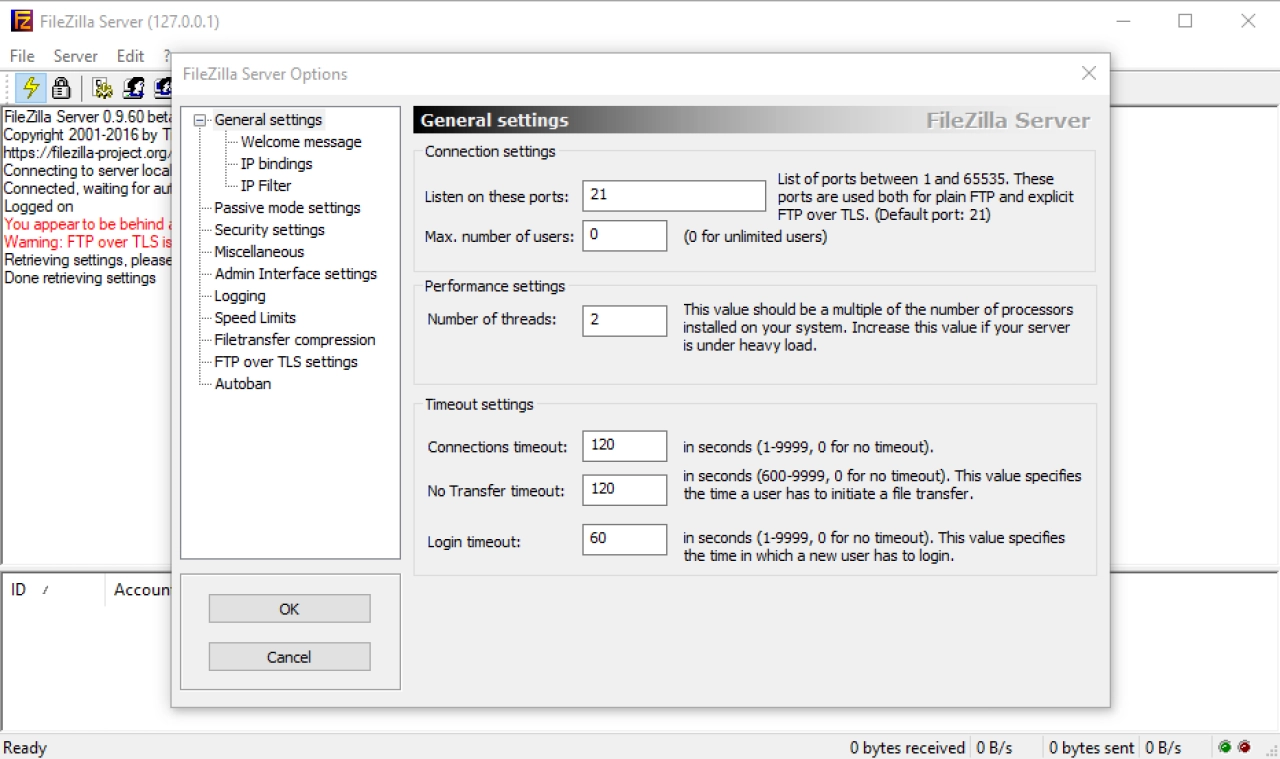Click the No Transfer timeout field
Viewport: 1280px width, 759px height.
coord(625,490)
